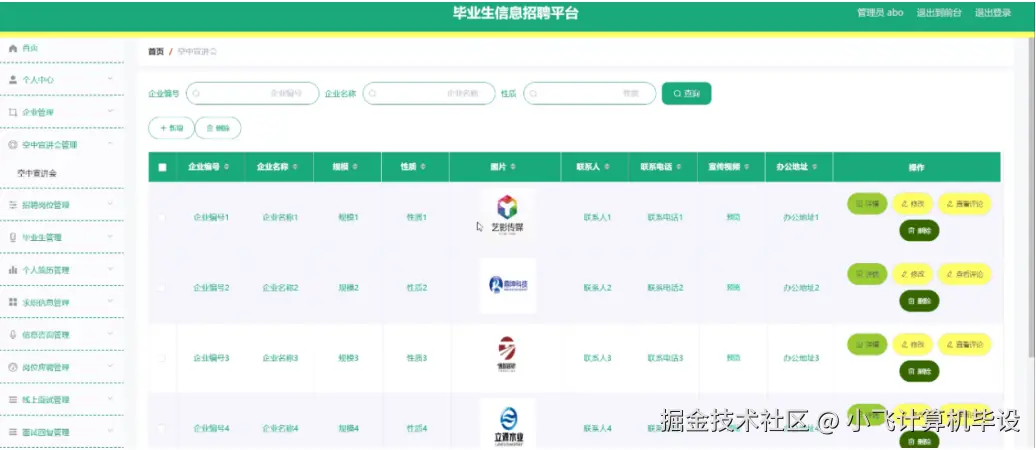
Task: Click the 预览 link in the 企业编号2 row
Action: pyautogui.click(x=733, y=287)
